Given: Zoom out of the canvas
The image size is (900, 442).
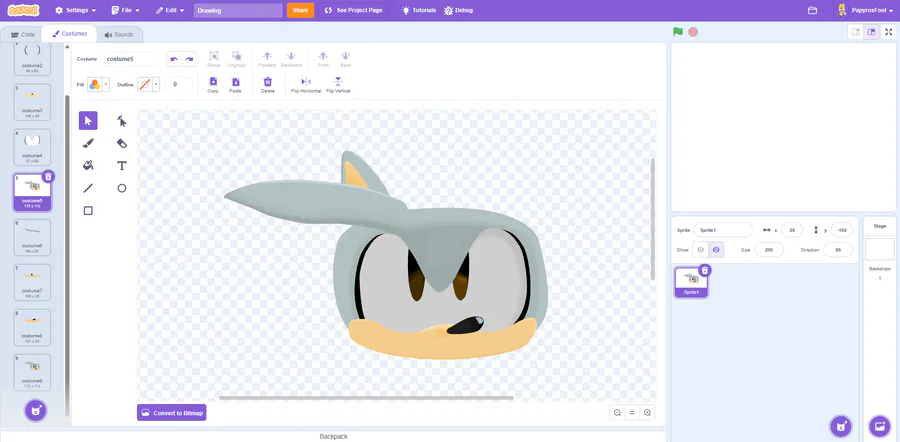Looking at the screenshot, I should coord(617,413).
